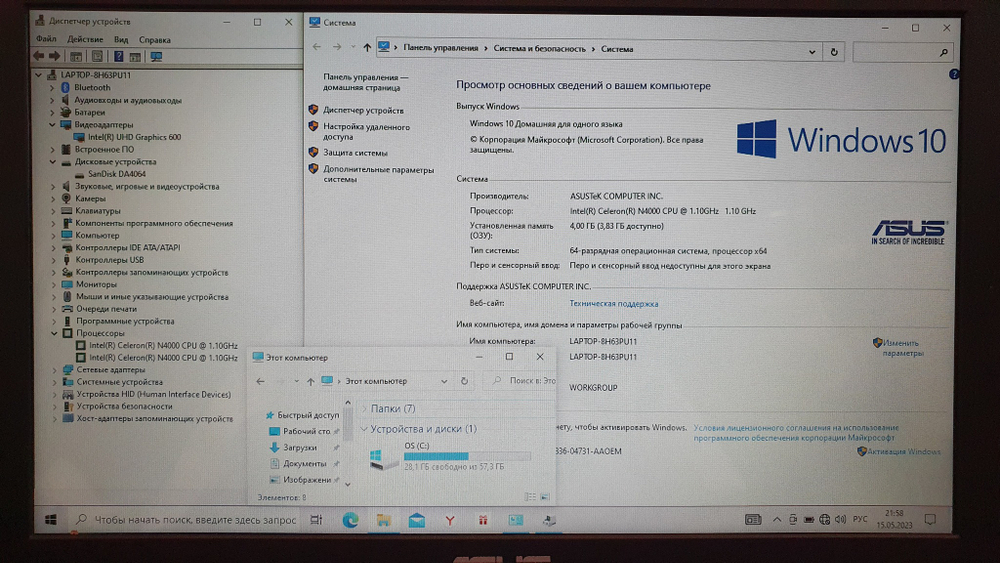The image size is (1000, 563).
Task: Collapse the Дисковые устройства node
Action: coord(52,162)
